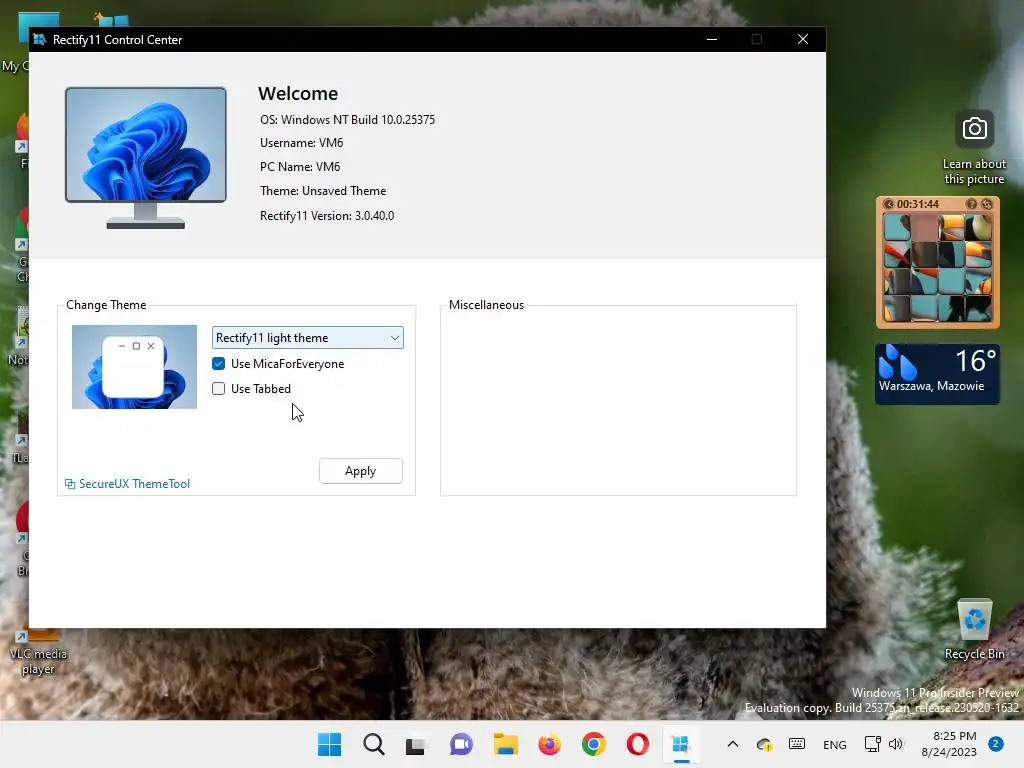Open the notifications badge
This screenshot has width=1024, height=768.
point(996,744)
